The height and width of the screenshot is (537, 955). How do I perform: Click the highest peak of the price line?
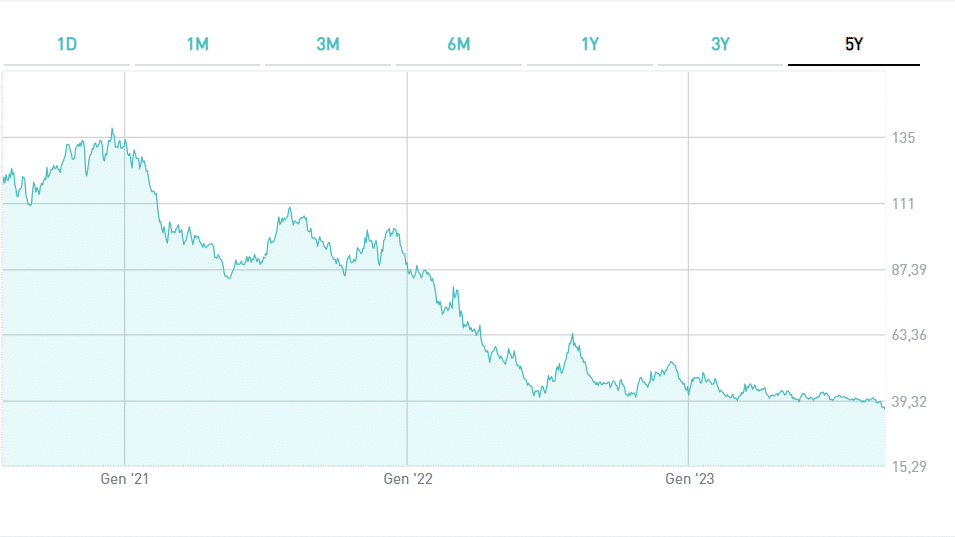click(112, 129)
